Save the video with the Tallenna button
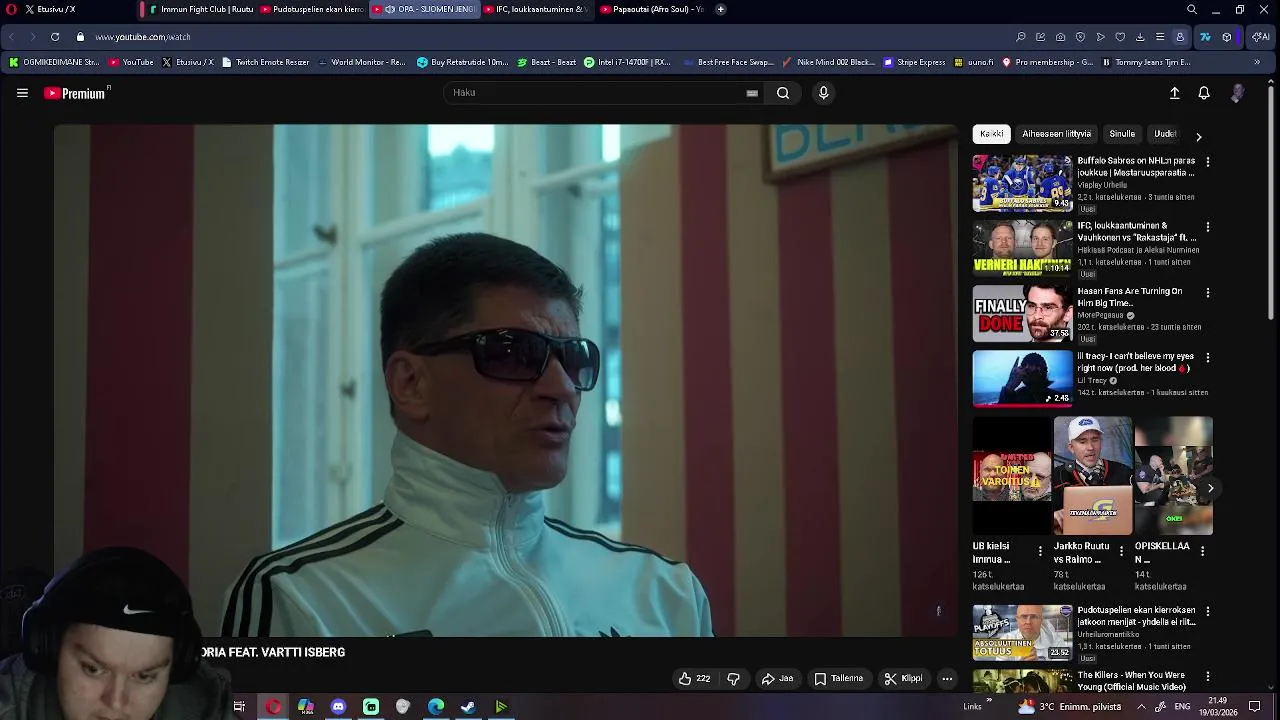This screenshot has height=720, width=1280. pos(838,678)
